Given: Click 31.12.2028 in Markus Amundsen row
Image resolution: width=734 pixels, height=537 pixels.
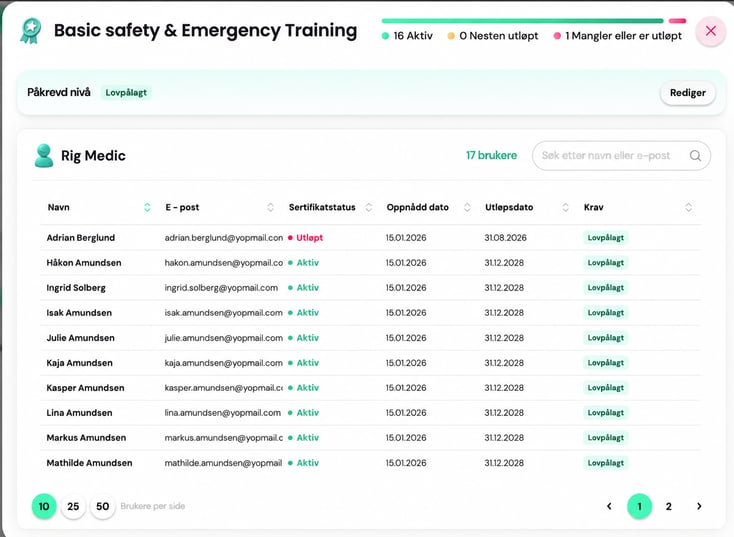Looking at the screenshot, I should coord(504,438).
